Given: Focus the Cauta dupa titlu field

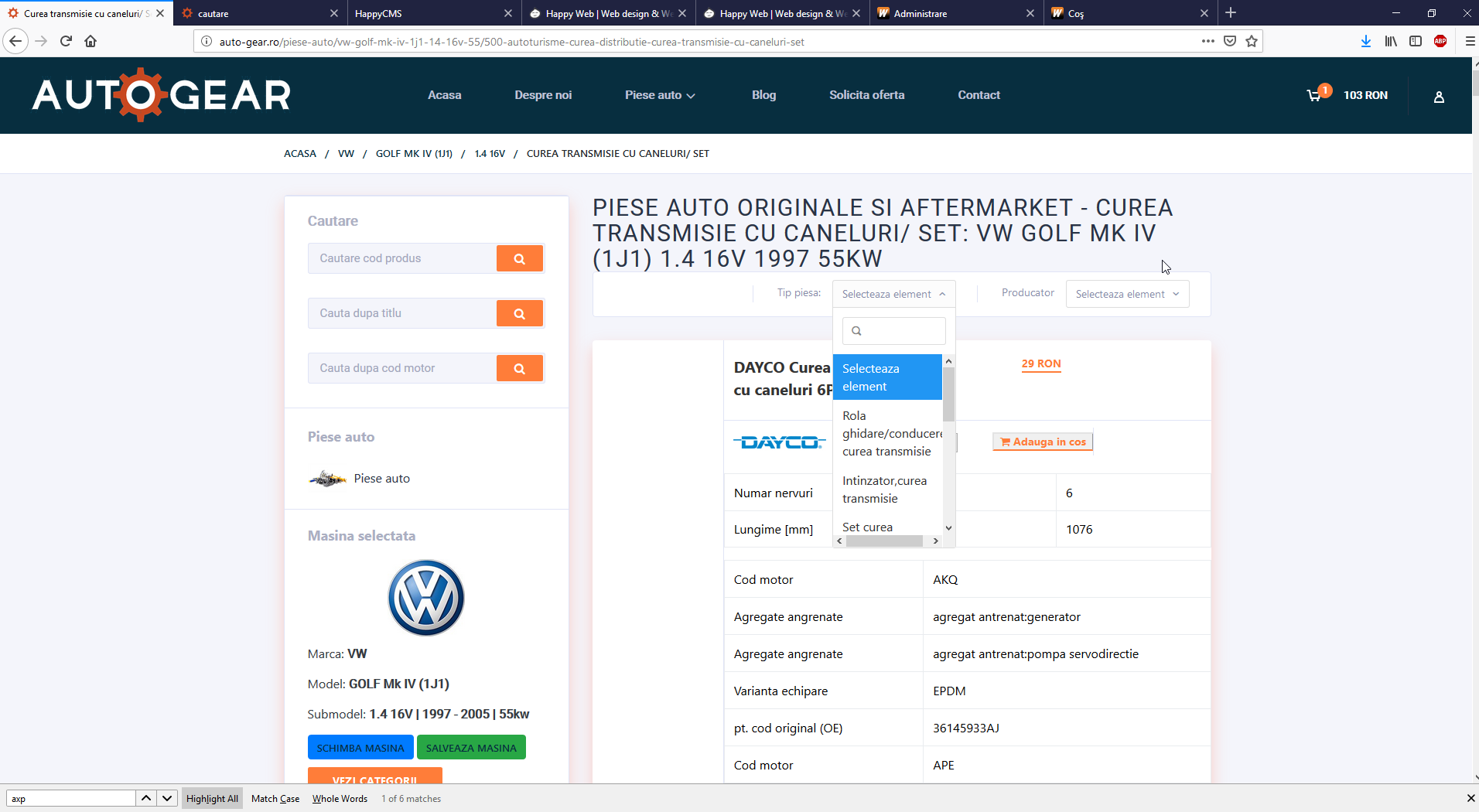Looking at the screenshot, I should pos(402,313).
